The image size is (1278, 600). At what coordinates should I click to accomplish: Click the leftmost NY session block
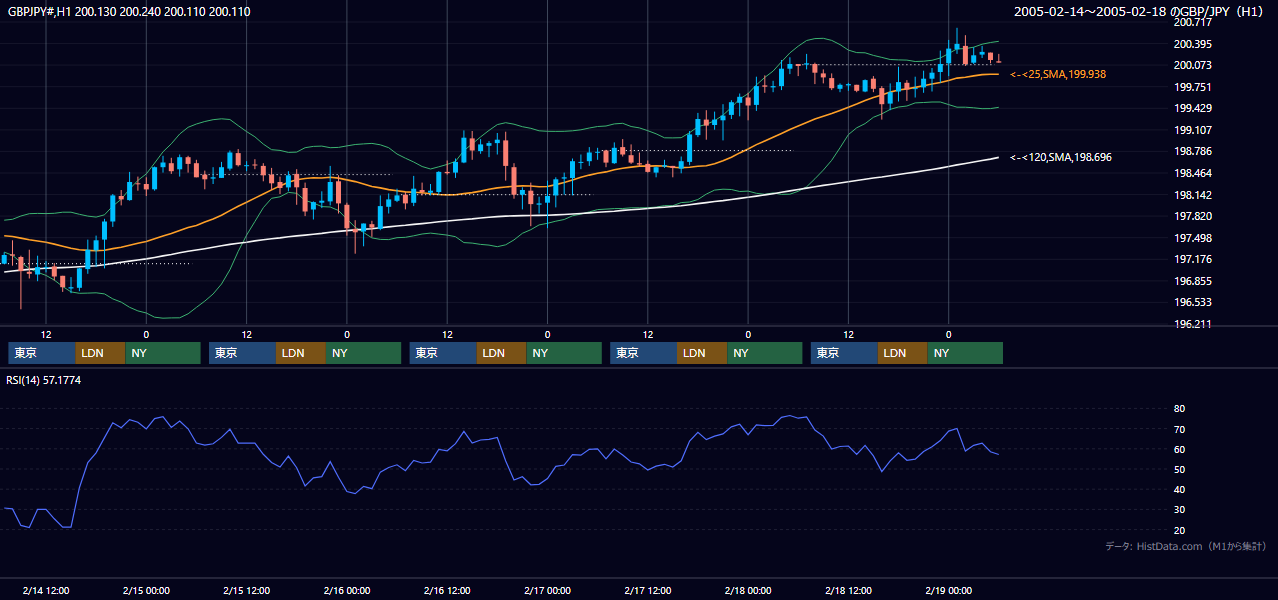pos(163,353)
